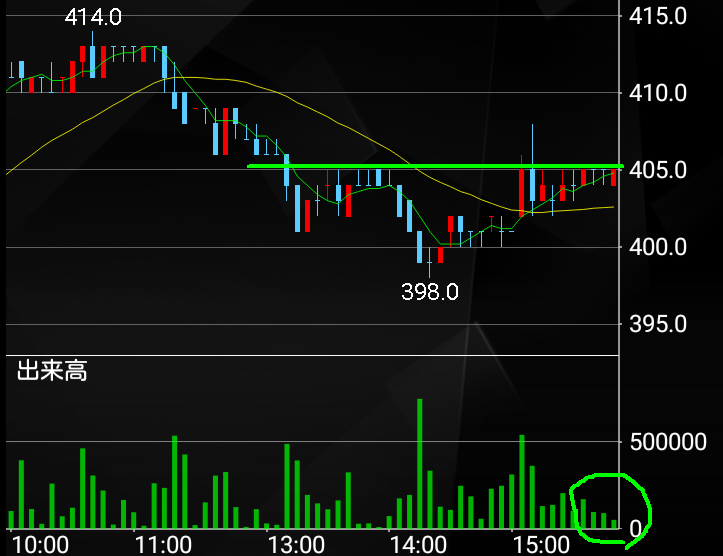Select the candlestick at the 398.0 low
This screenshot has width=723, height=556.
pos(430,262)
